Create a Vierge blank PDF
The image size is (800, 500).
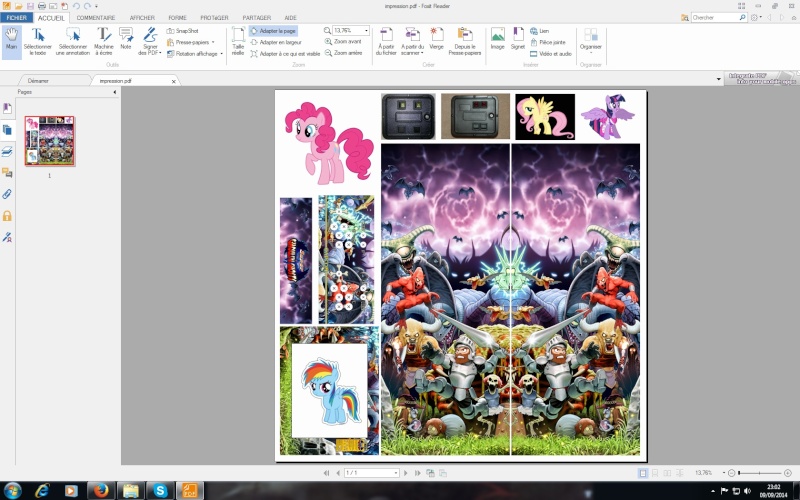[x=437, y=39]
